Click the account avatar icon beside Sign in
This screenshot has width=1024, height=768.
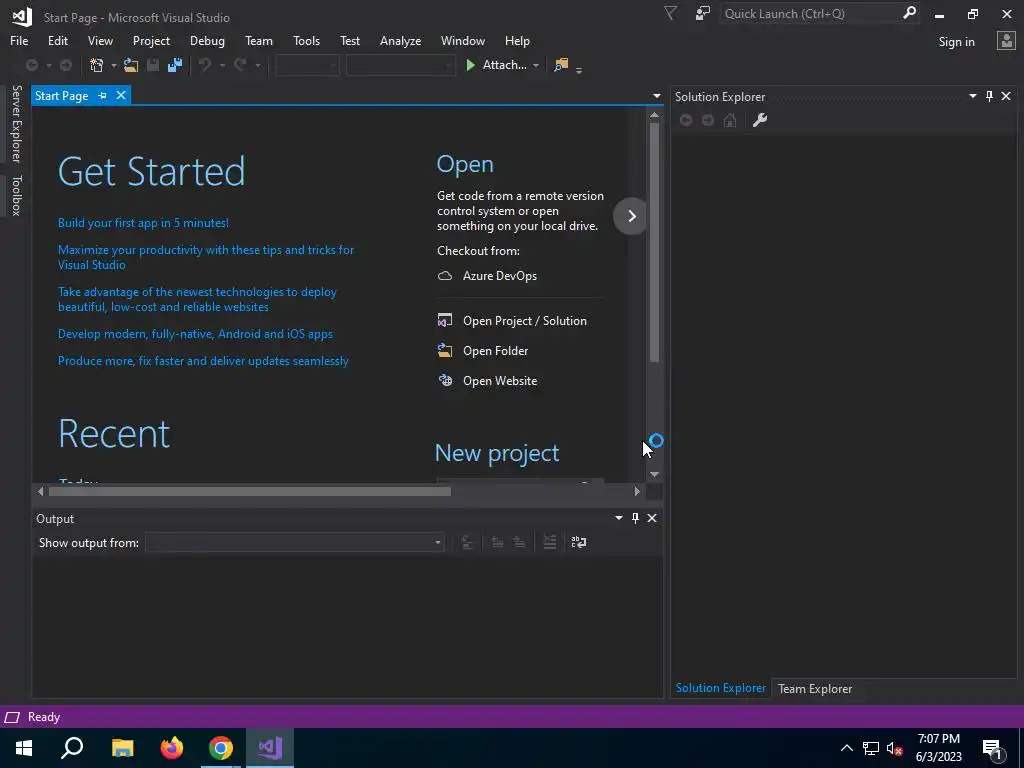tap(1006, 41)
